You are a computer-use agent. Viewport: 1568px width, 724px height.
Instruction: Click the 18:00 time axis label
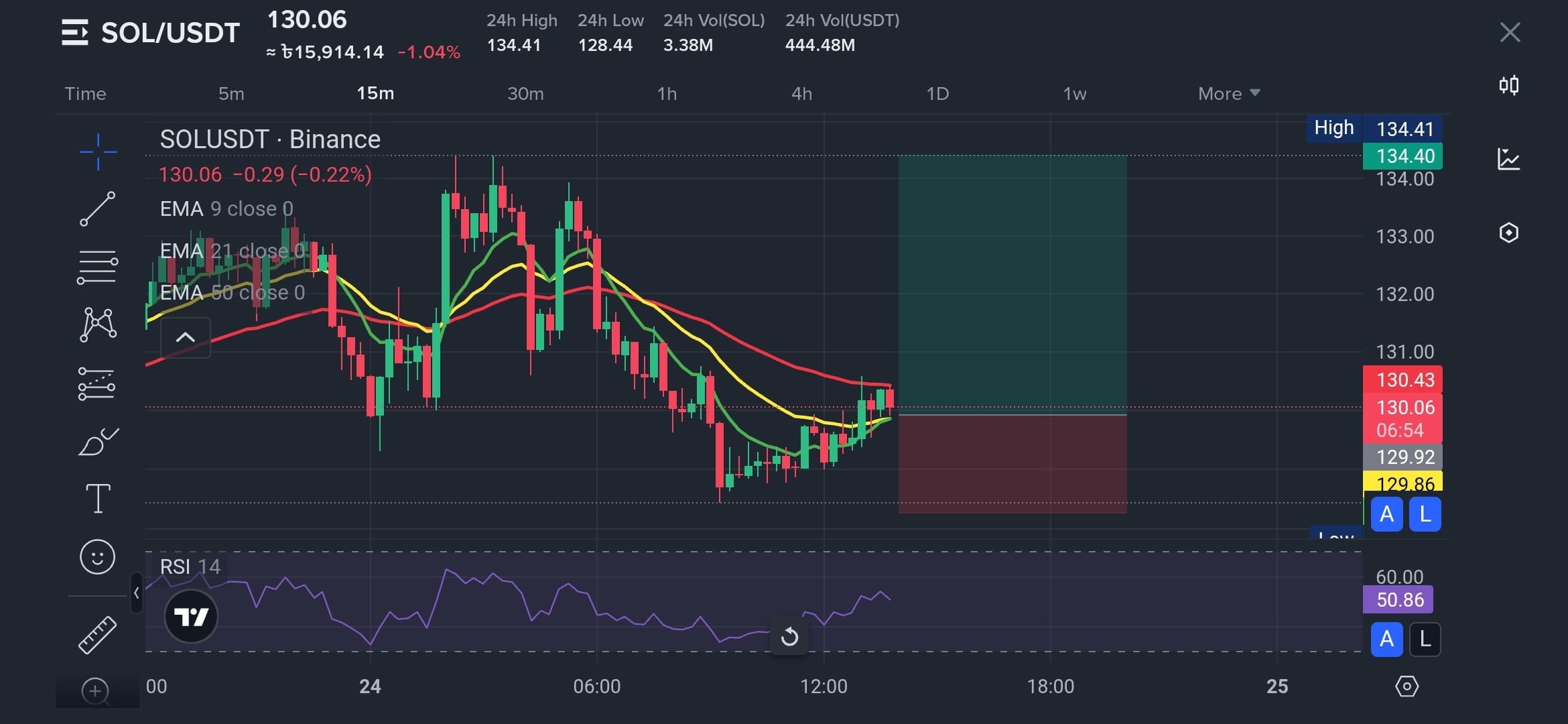tap(1050, 686)
